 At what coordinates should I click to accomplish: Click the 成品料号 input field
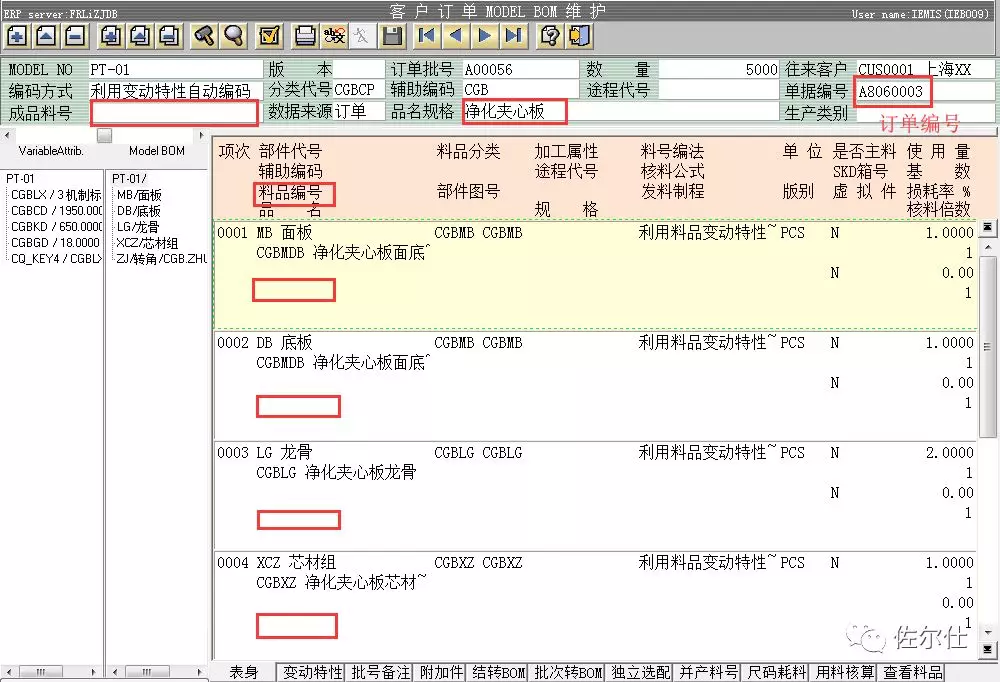[x=175, y=113]
